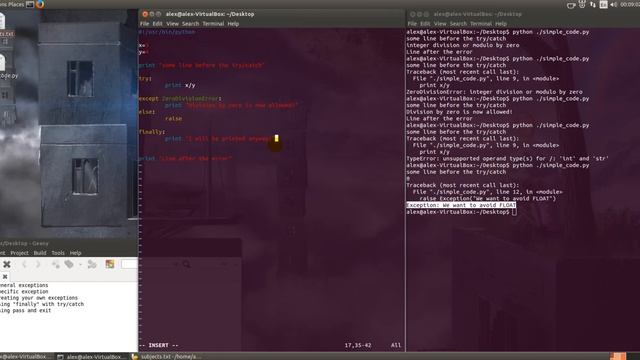640x360 pixels.
Task: Open Tools menu in Geany window
Action: 58,253
